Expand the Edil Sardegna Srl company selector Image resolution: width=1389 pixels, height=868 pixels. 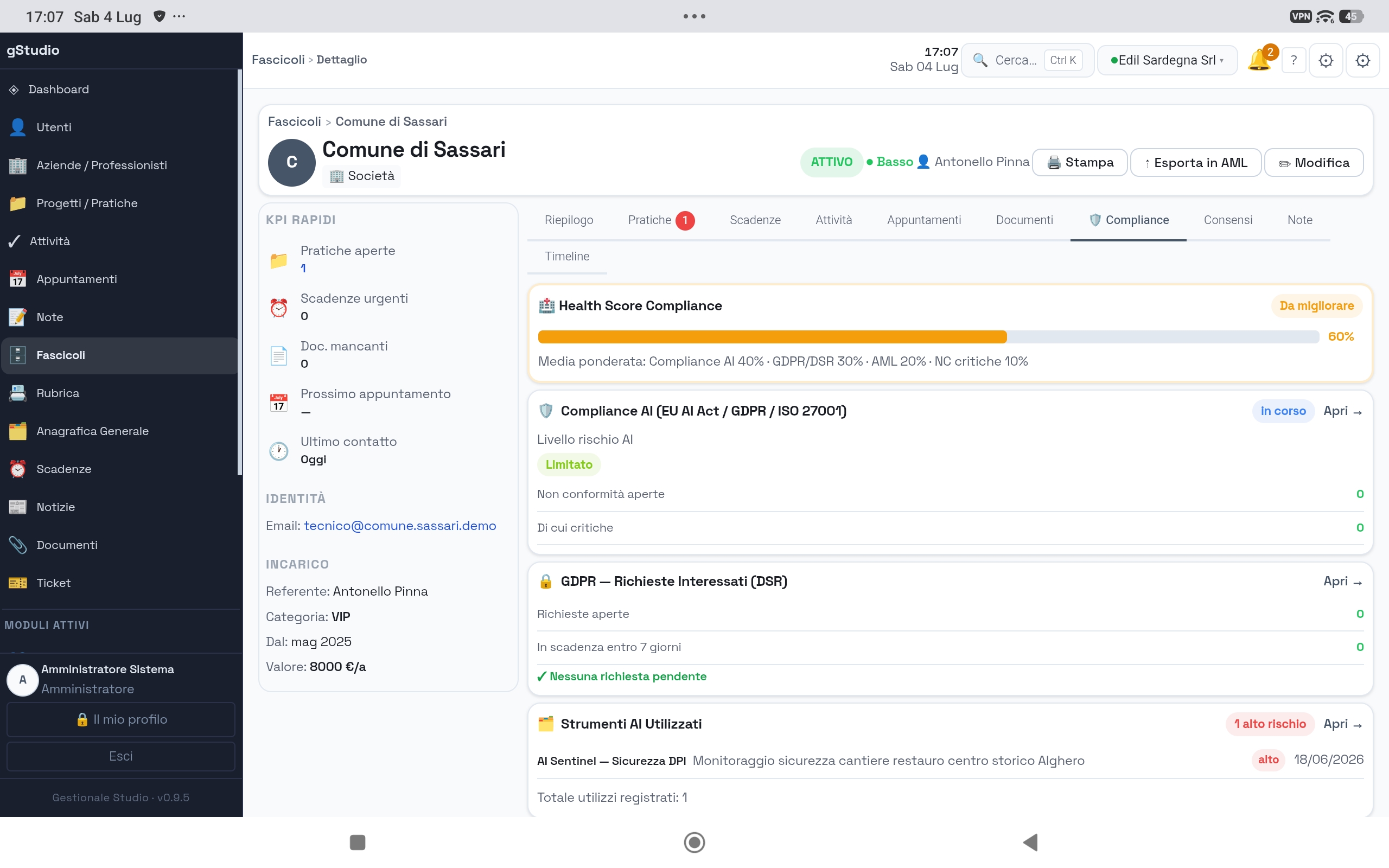point(1167,60)
